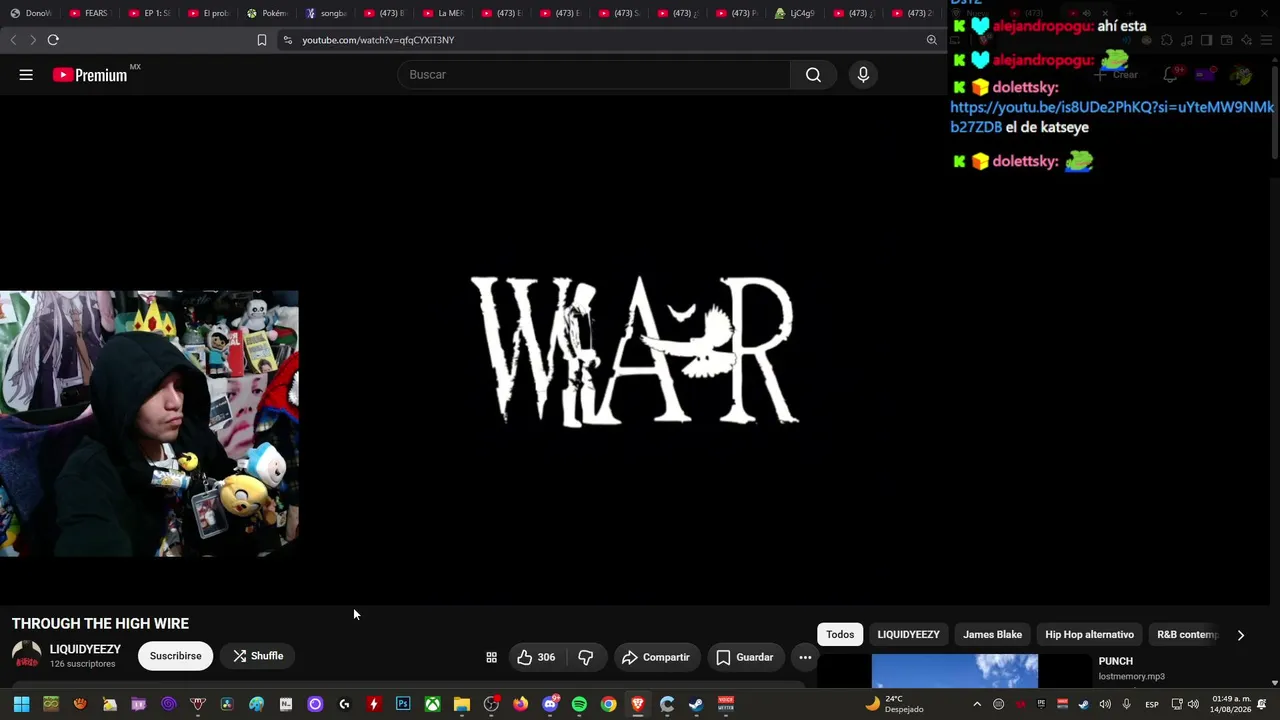Open File Explorer from the taskbar
Viewport: 1280px width, 720px height.
pyautogui.click(x=462, y=704)
